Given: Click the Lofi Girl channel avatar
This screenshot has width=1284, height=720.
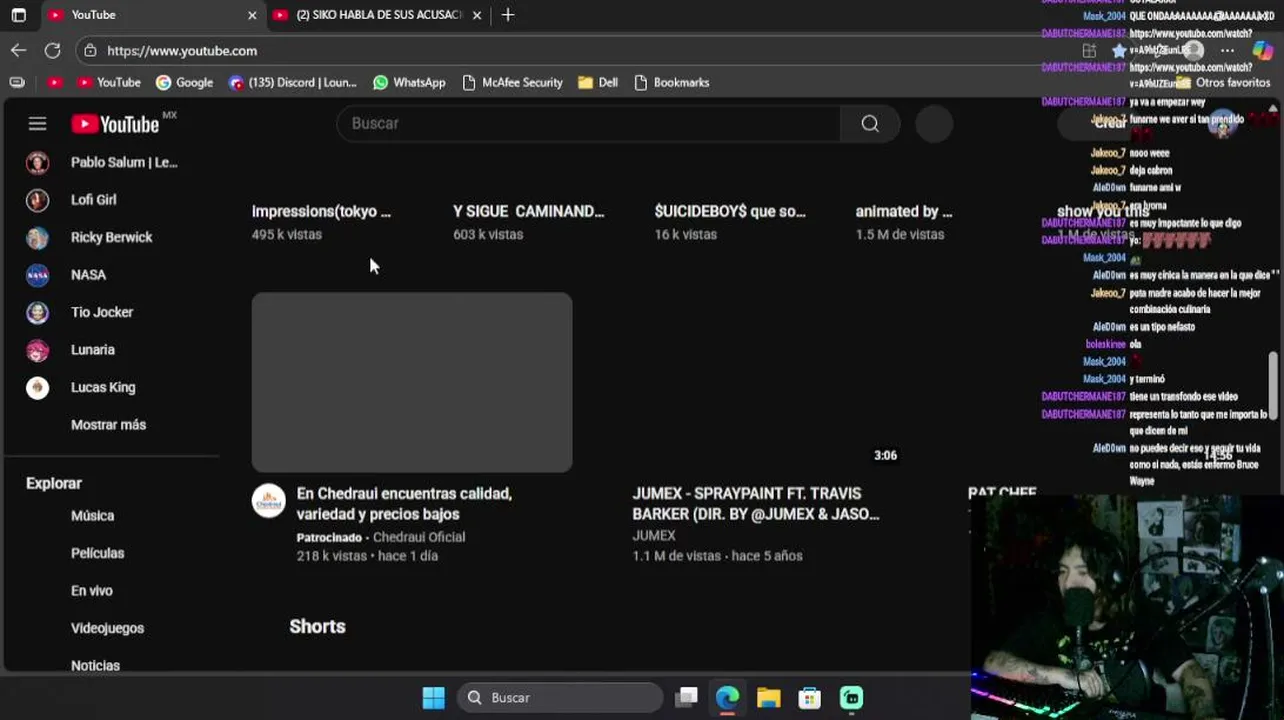Looking at the screenshot, I should point(37,200).
